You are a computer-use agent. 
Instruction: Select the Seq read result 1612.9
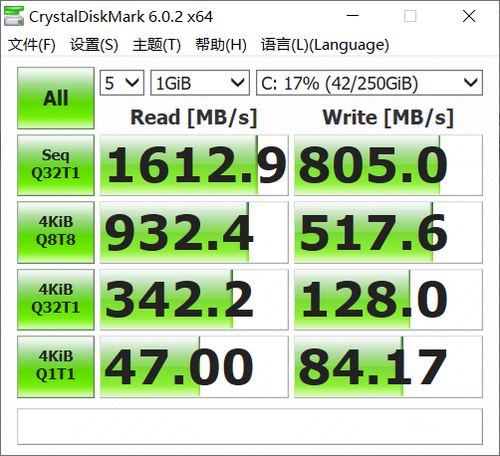(x=194, y=165)
